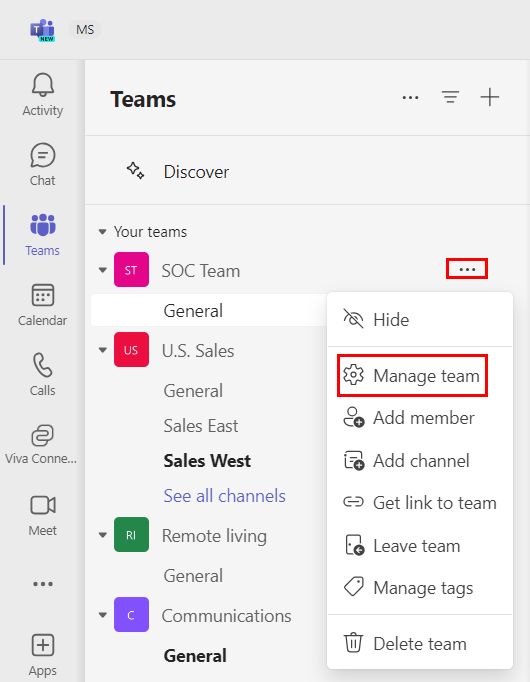Click the plus icon to create team
Screen dimensions: 530x682
tap(490, 97)
